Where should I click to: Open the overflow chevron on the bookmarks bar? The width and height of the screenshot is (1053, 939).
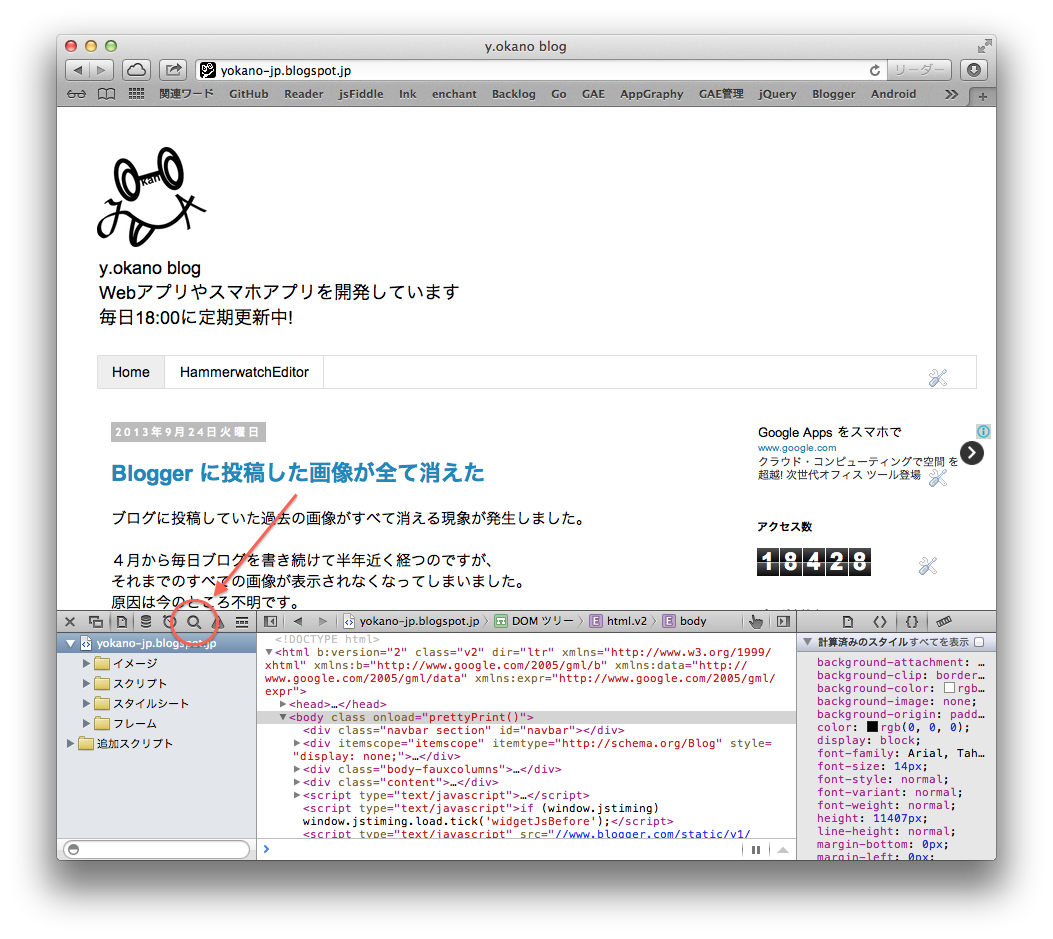[952, 93]
